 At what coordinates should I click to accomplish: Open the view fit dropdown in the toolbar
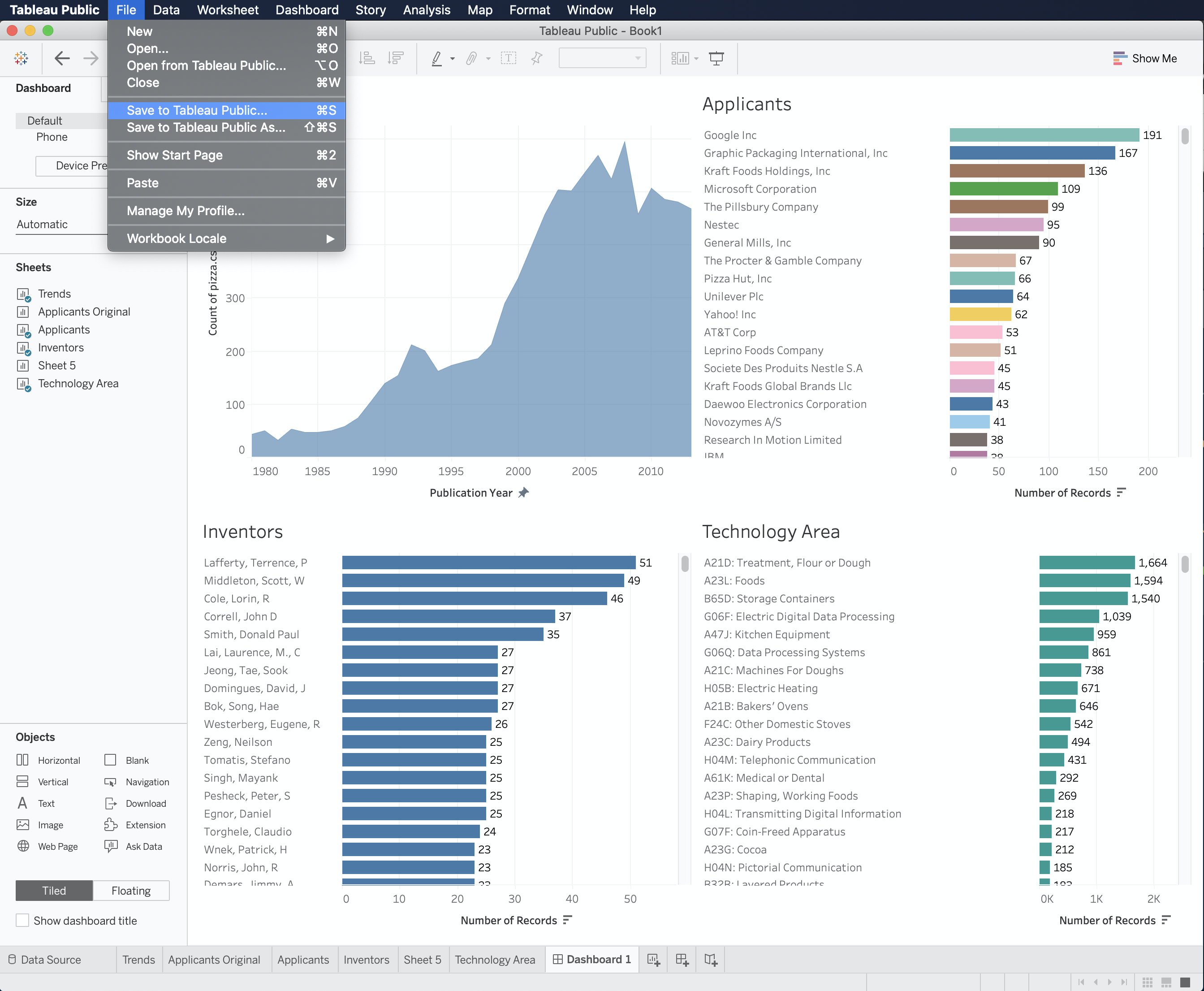point(638,58)
